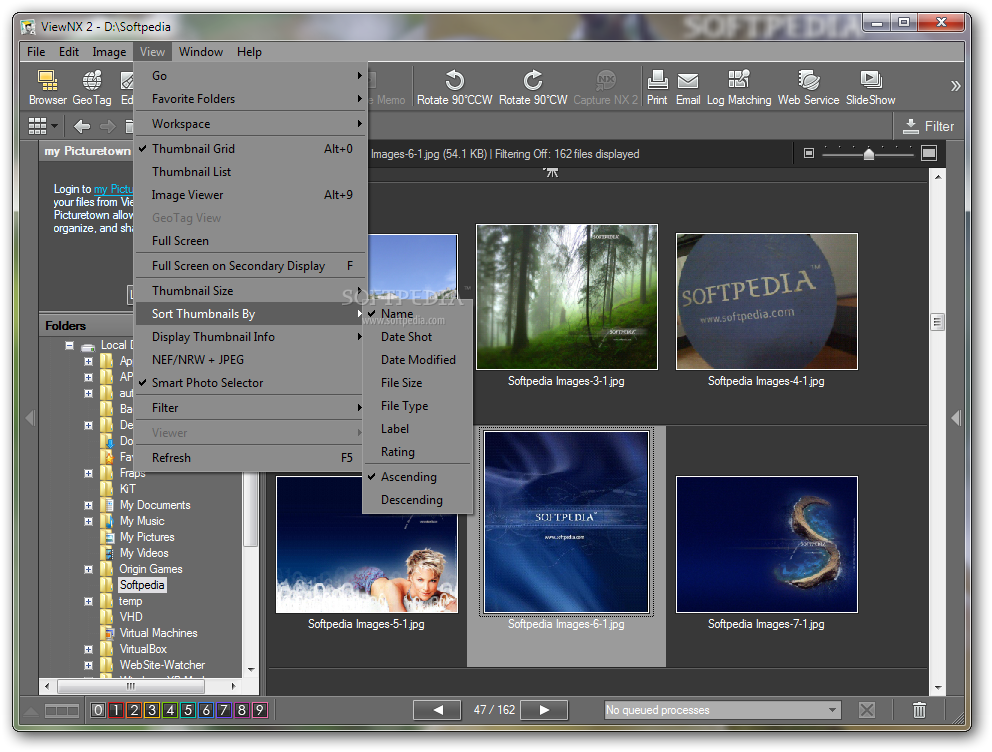Open the Workspace submenu
Viewport: 992px width, 752px height.
coord(251,124)
